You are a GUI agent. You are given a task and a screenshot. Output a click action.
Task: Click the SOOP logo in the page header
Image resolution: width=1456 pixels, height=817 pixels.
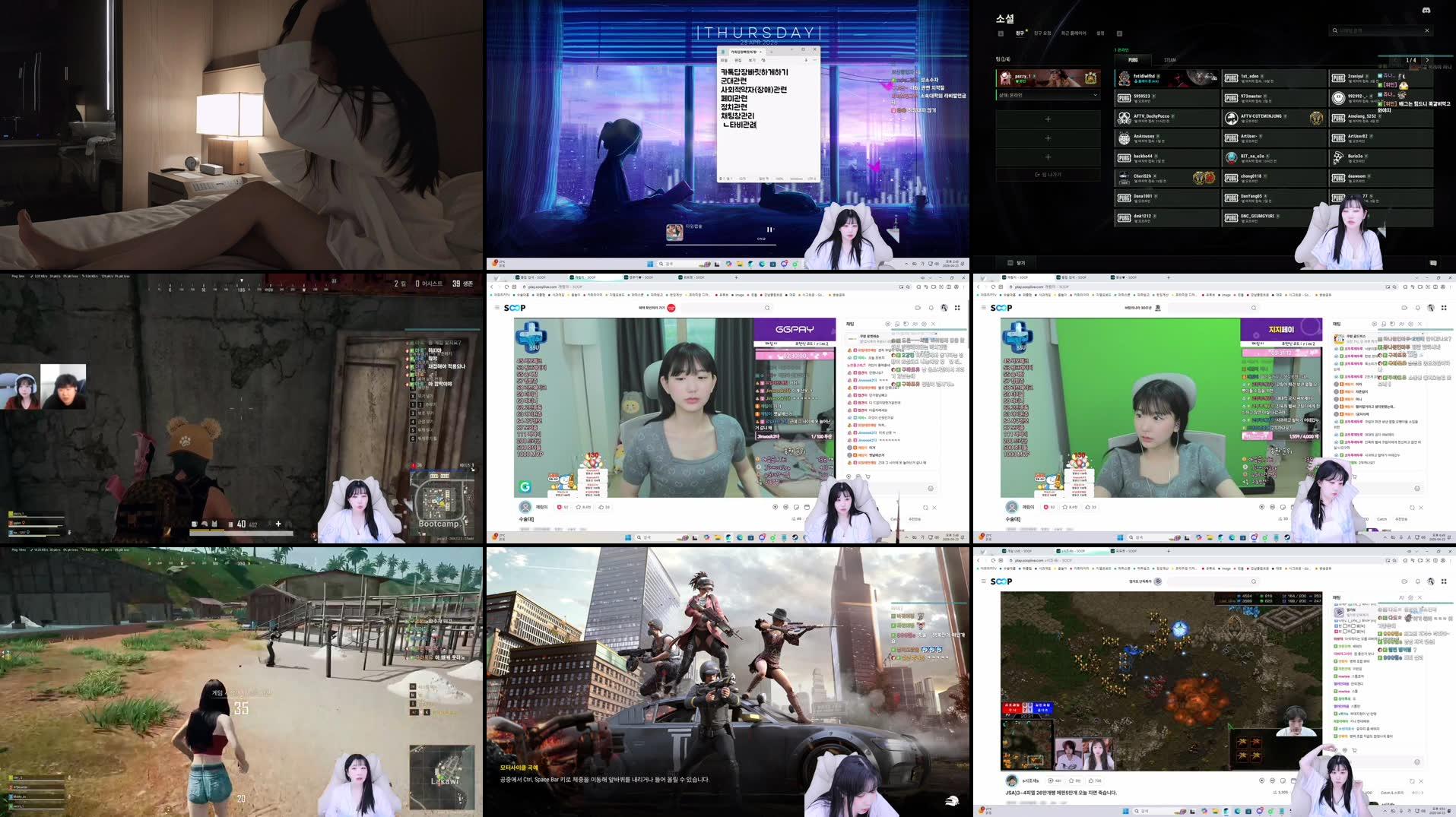click(515, 308)
